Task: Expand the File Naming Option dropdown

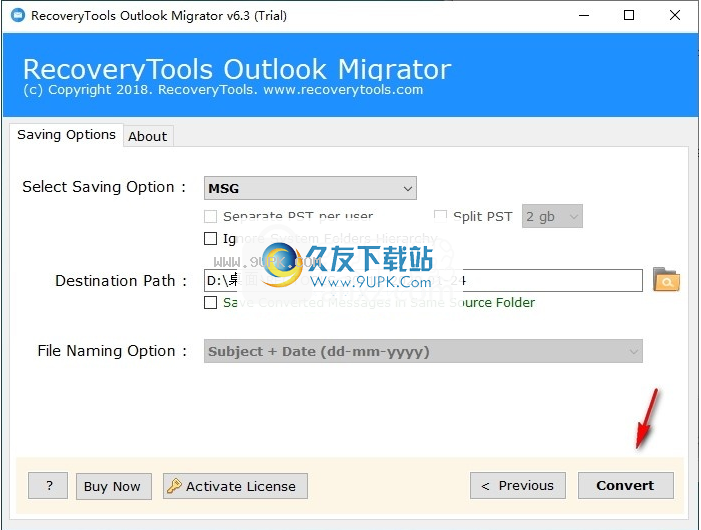Action: pyautogui.click(x=423, y=351)
